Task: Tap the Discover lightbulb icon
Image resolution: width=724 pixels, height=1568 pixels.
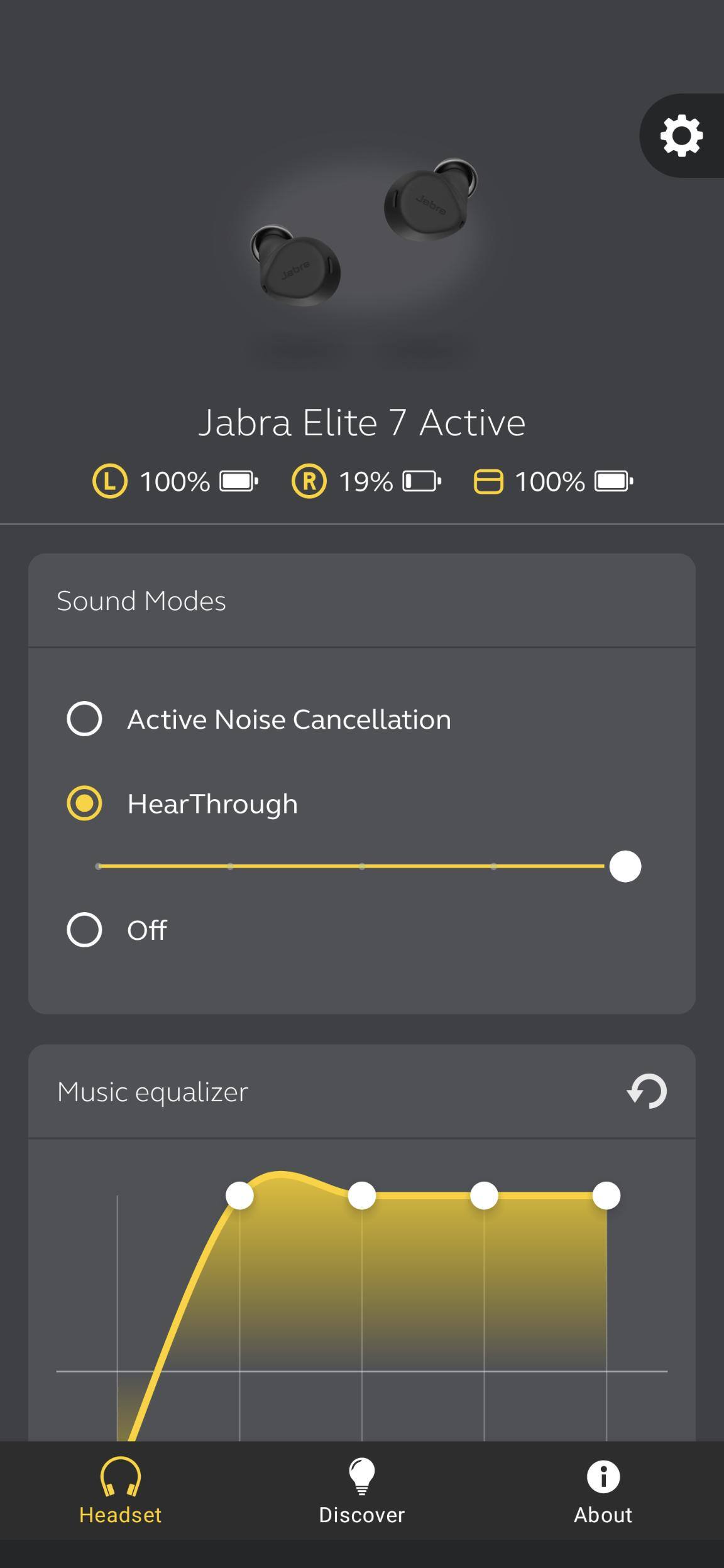Action: click(361, 1476)
